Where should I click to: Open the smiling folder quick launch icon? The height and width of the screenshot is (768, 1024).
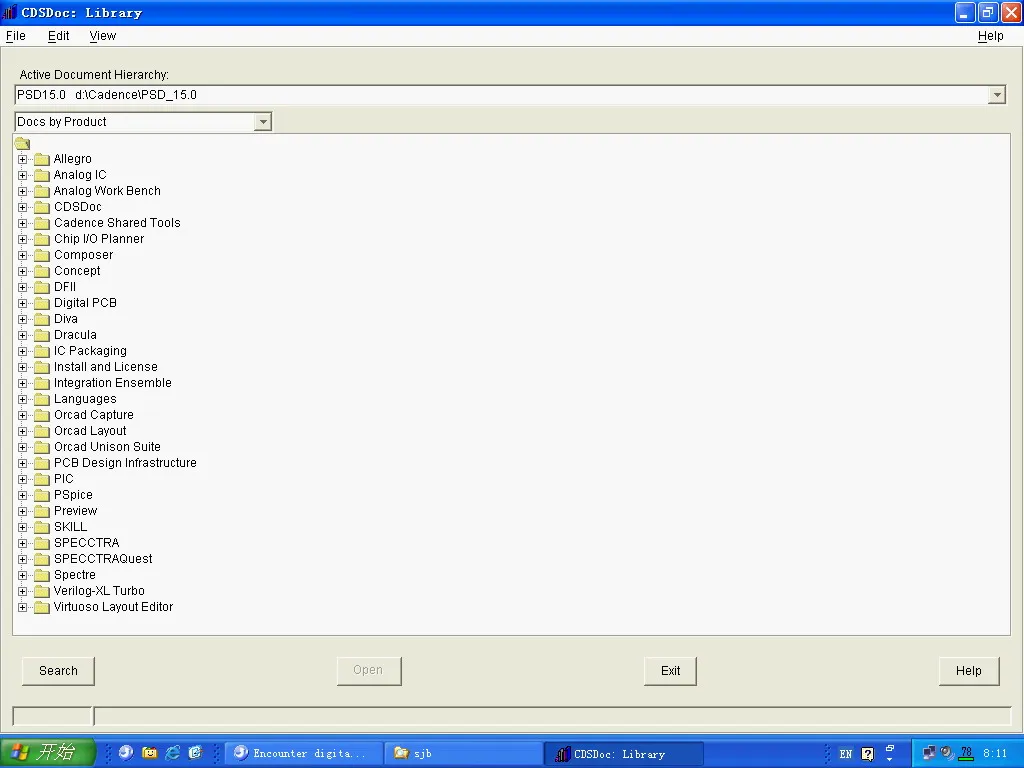click(x=150, y=753)
